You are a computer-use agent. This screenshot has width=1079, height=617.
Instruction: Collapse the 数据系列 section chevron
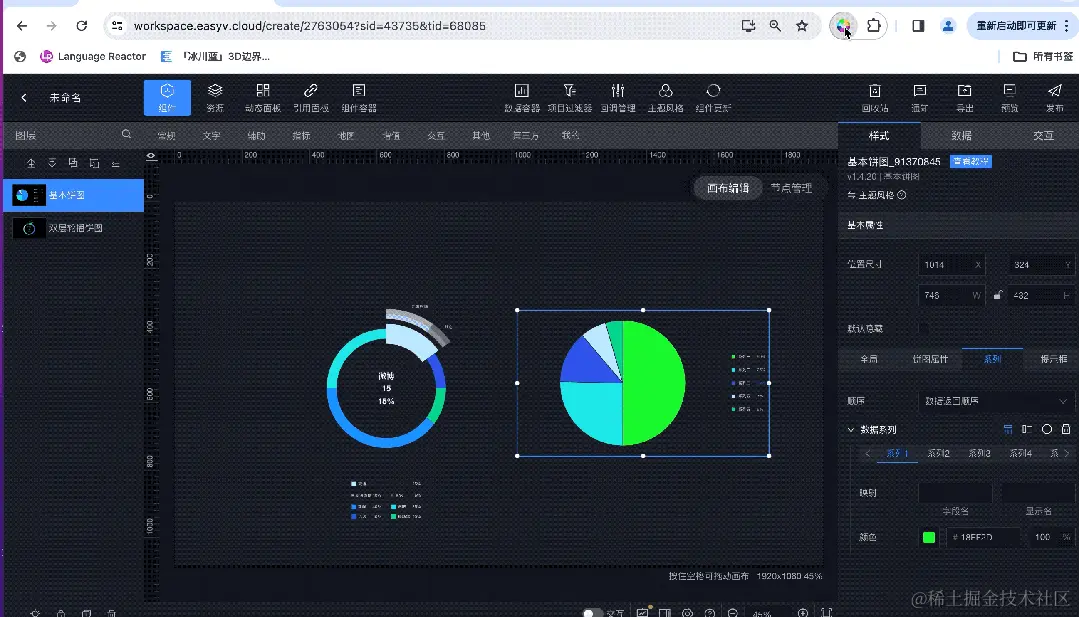pos(851,430)
